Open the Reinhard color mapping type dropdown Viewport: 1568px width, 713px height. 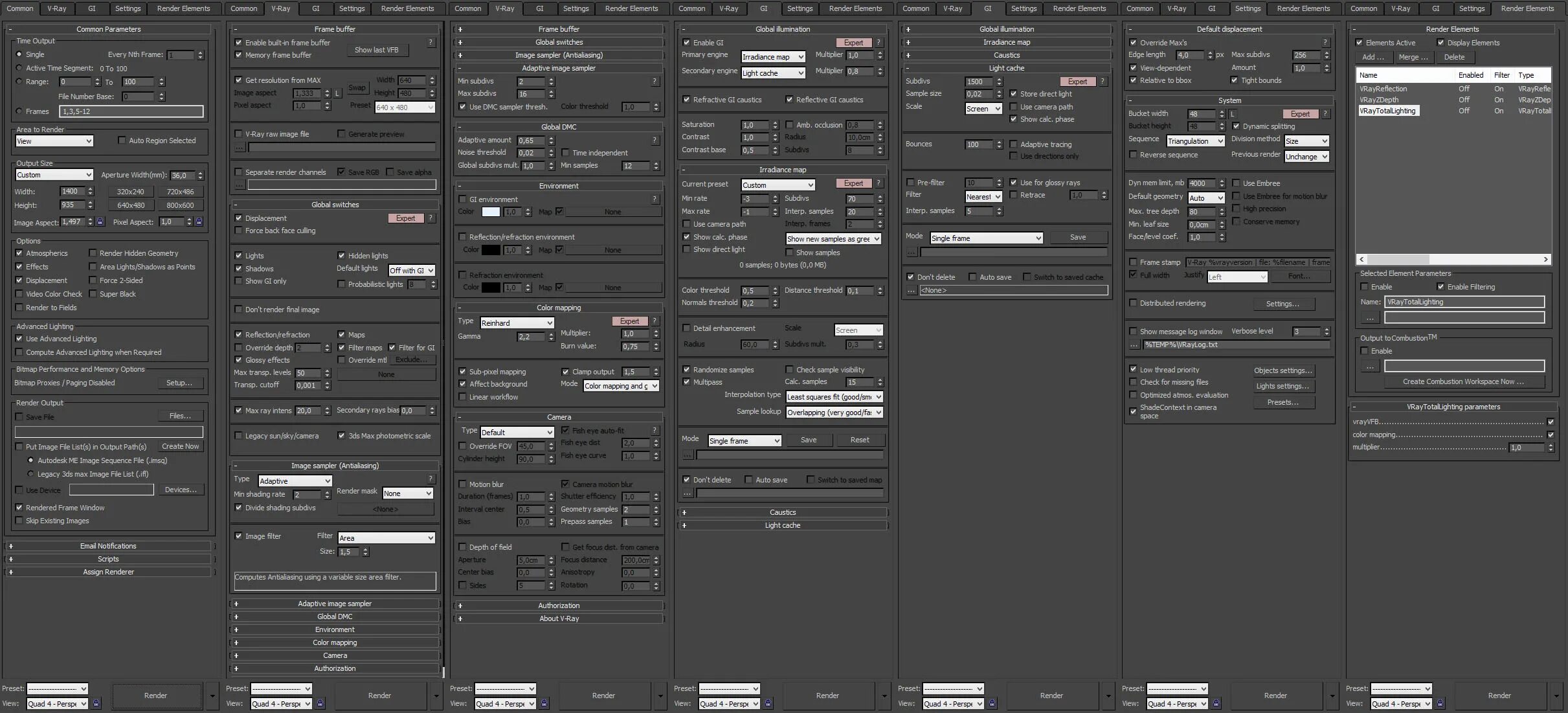coord(517,323)
